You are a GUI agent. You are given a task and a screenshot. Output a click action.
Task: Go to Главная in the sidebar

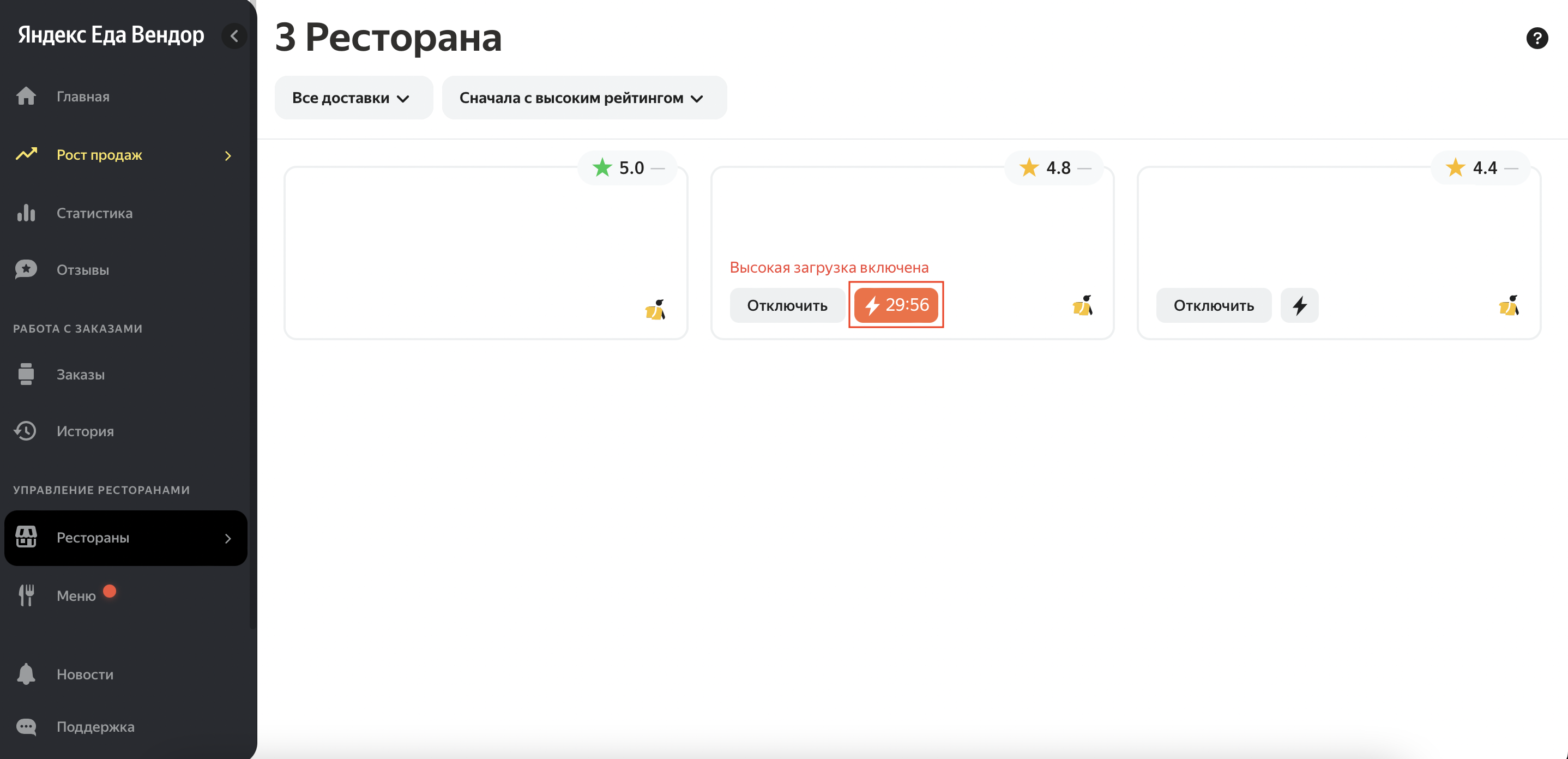click(83, 97)
